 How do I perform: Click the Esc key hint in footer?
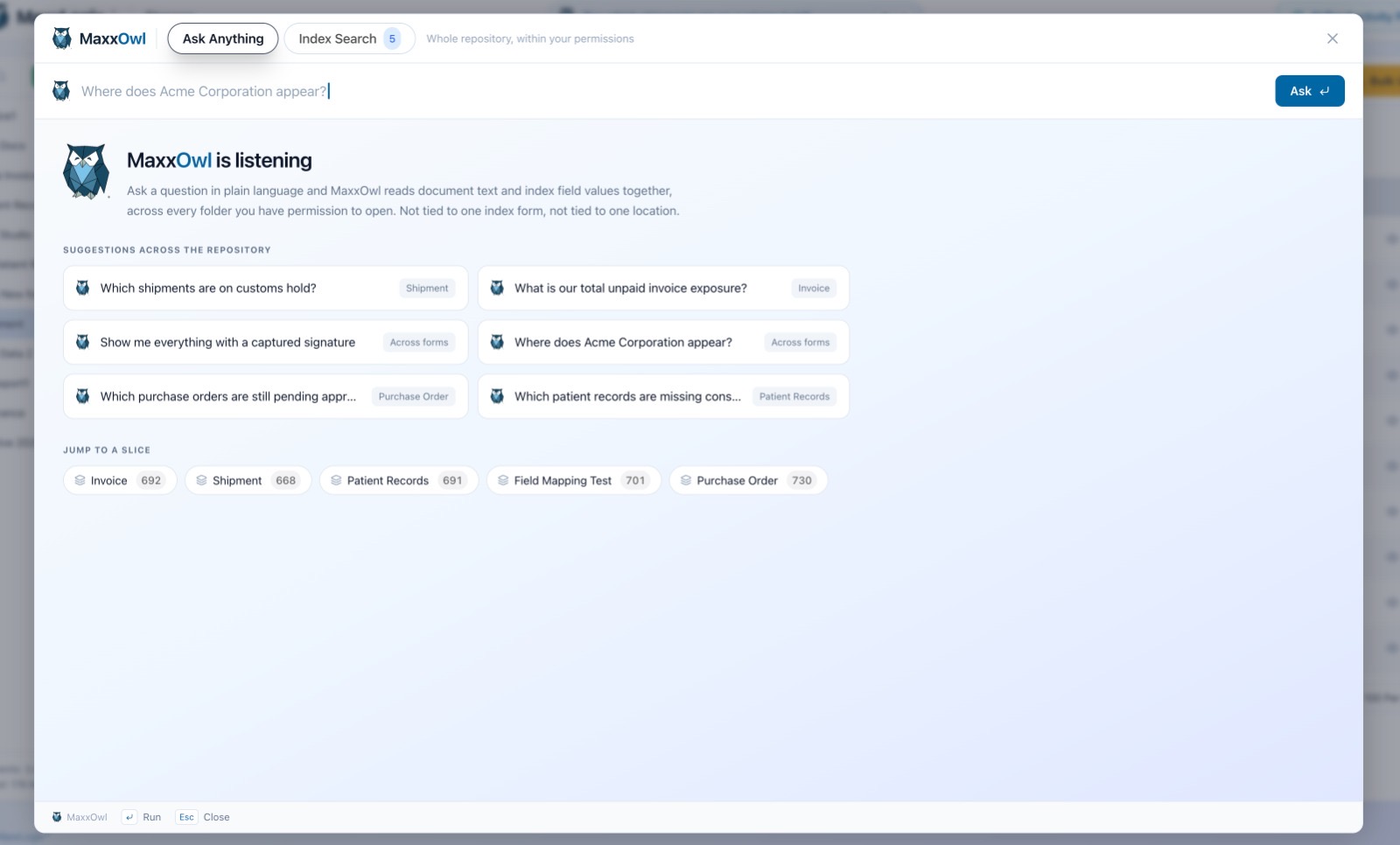click(x=186, y=817)
